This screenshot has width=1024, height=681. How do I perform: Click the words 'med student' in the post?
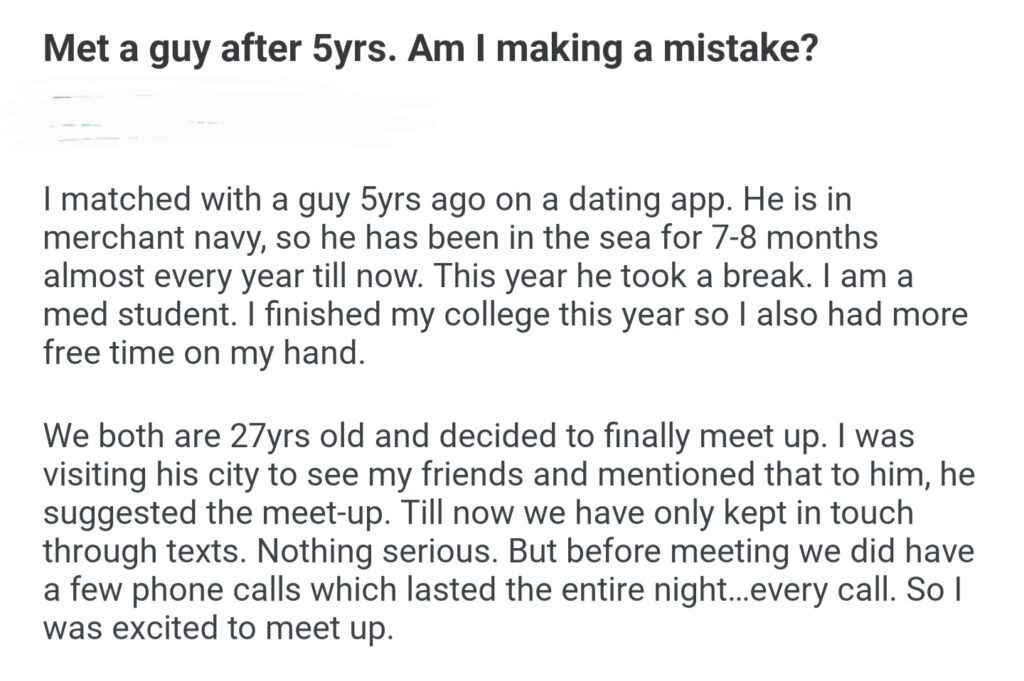pyautogui.click(x=125, y=316)
